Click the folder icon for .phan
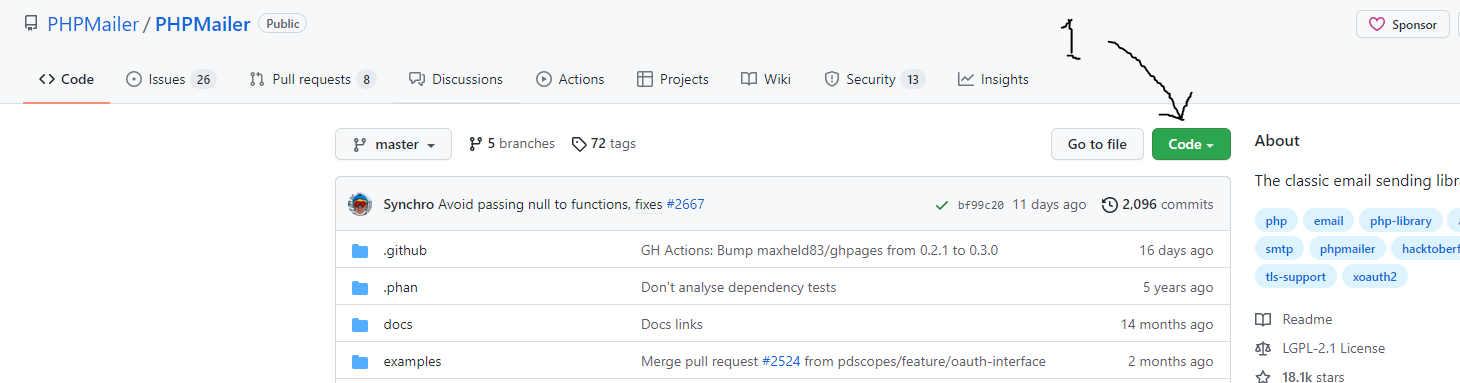 tap(360, 288)
